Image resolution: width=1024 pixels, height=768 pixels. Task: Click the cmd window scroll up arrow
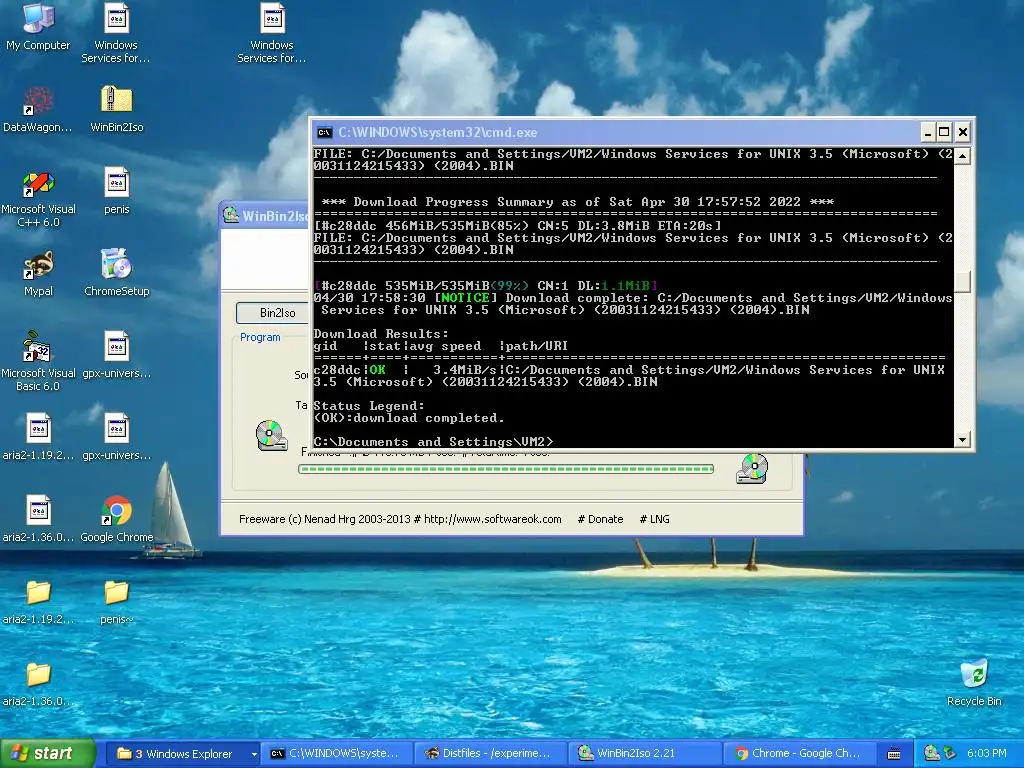[x=962, y=156]
